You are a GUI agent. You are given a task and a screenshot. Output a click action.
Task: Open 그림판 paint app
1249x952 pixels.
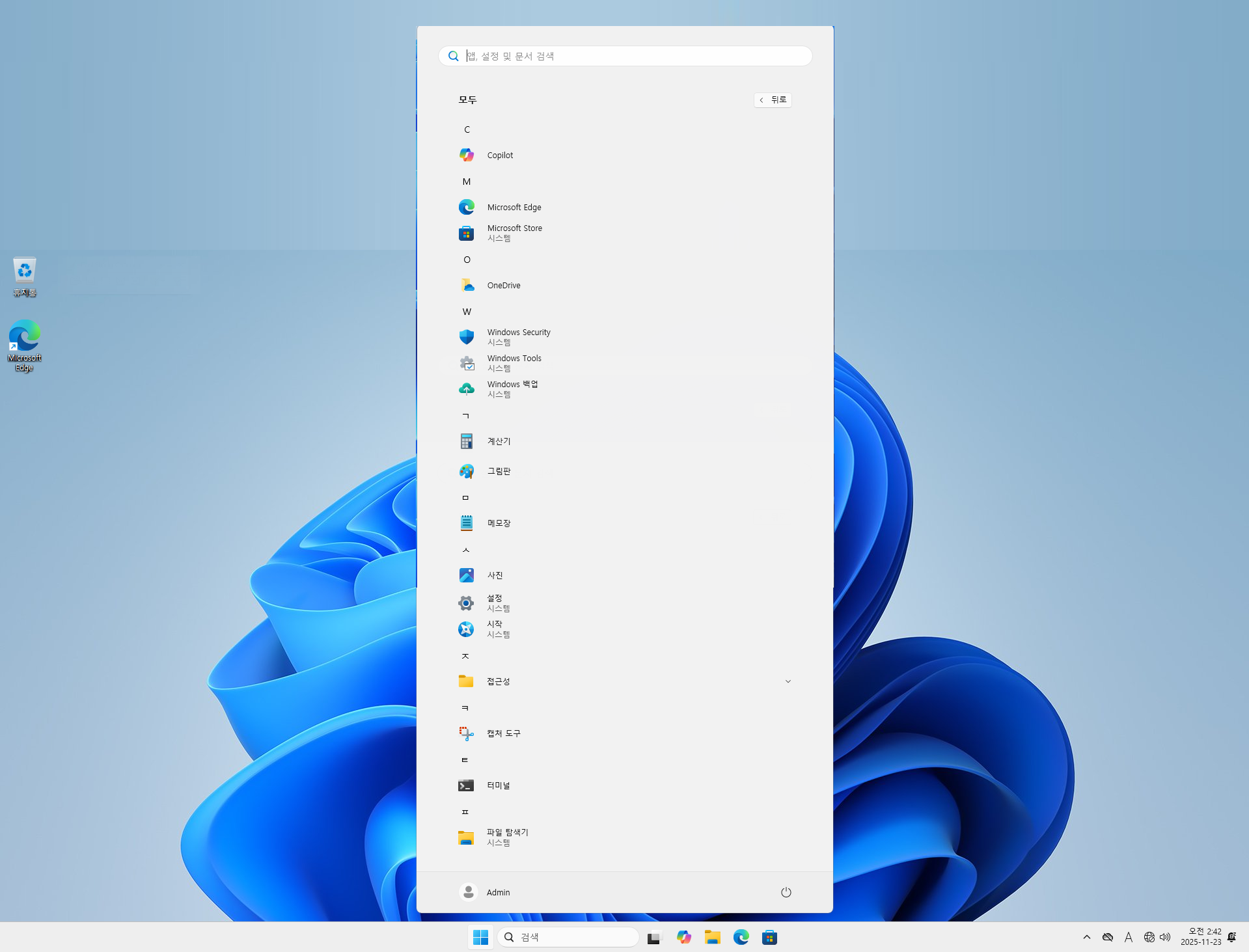coord(625,471)
